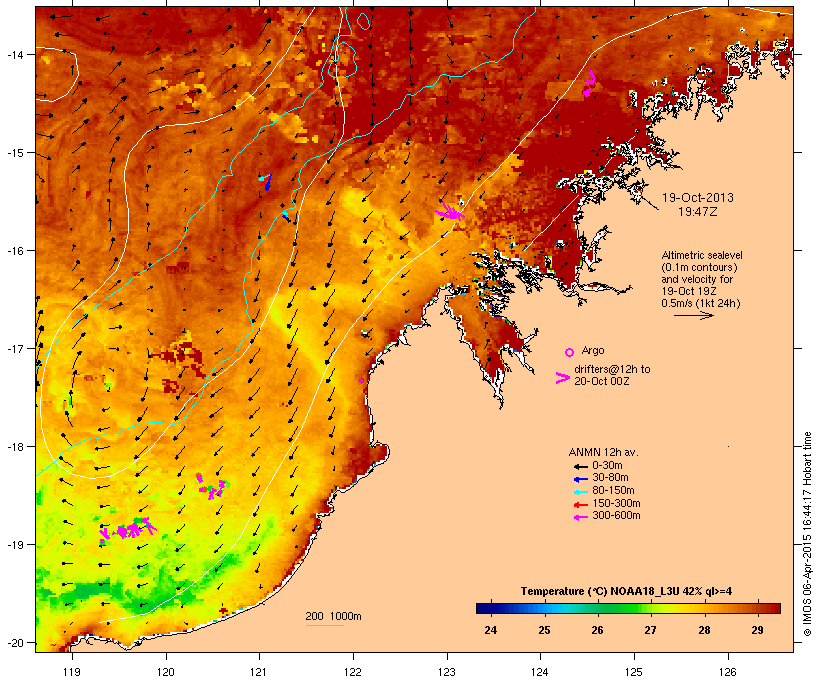Click the 'ANMN 12h av.' heading
This screenshot has width=820, height=680.
tap(603, 452)
